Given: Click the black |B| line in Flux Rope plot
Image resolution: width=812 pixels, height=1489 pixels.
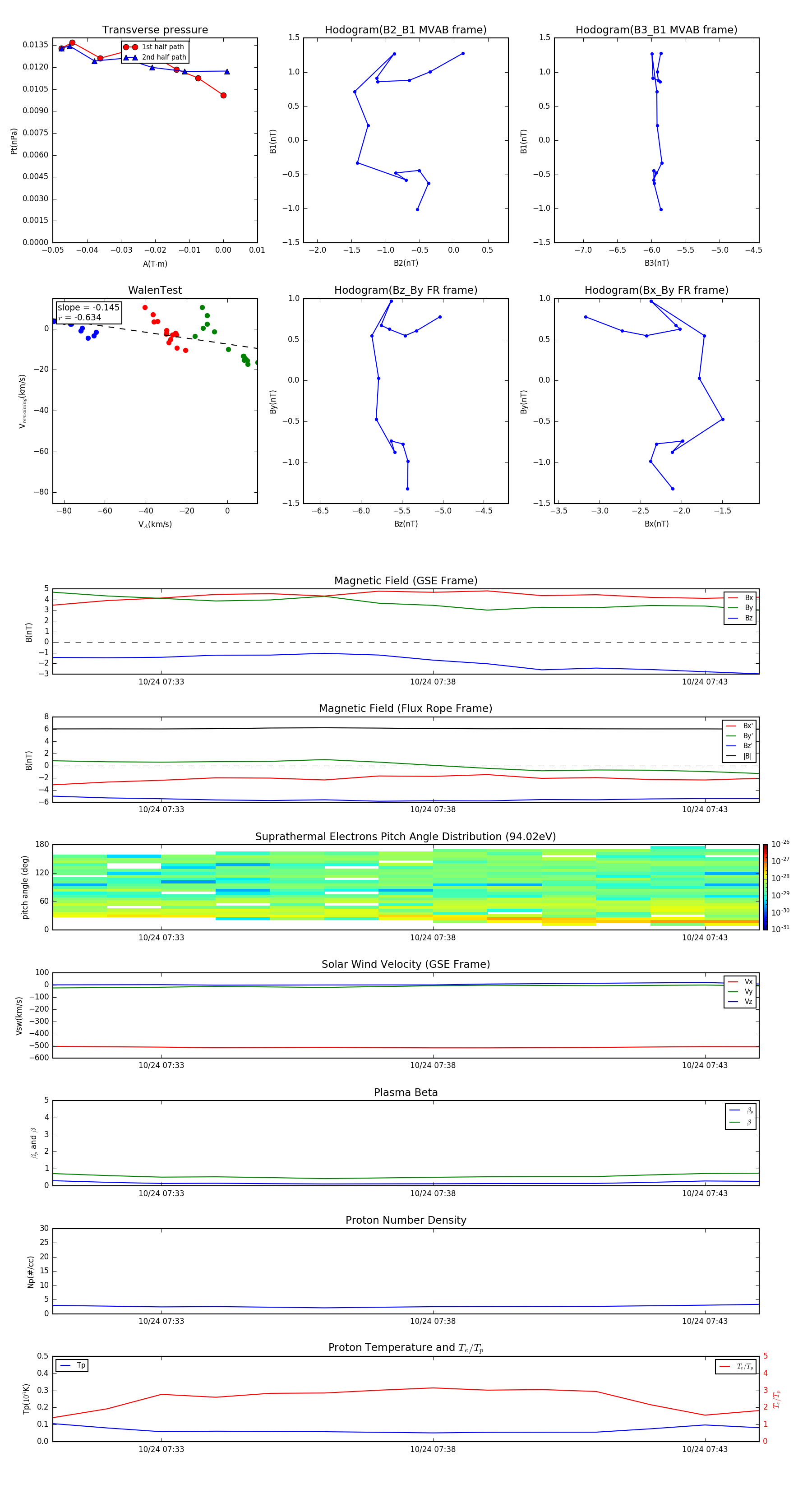Looking at the screenshot, I should pyautogui.click(x=405, y=728).
